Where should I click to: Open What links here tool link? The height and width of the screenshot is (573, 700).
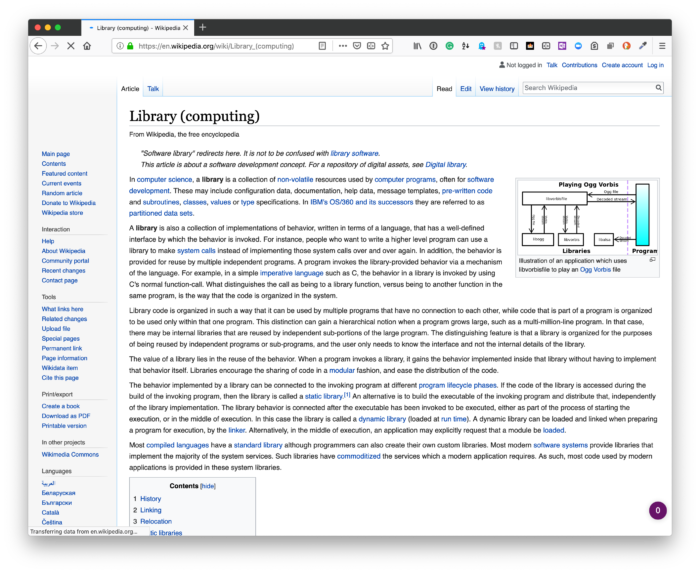(62, 309)
